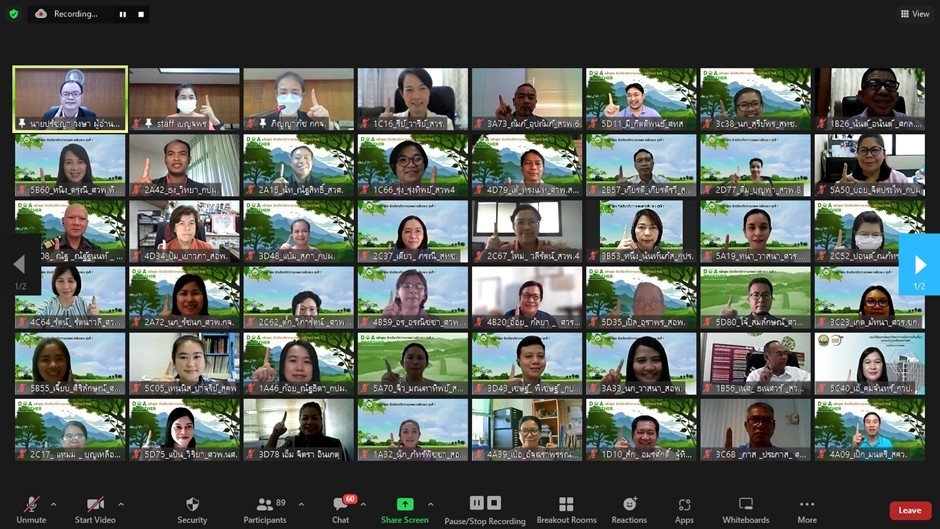The height and width of the screenshot is (529, 940).
Task: Open the Apps panel
Action: (x=684, y=510)
